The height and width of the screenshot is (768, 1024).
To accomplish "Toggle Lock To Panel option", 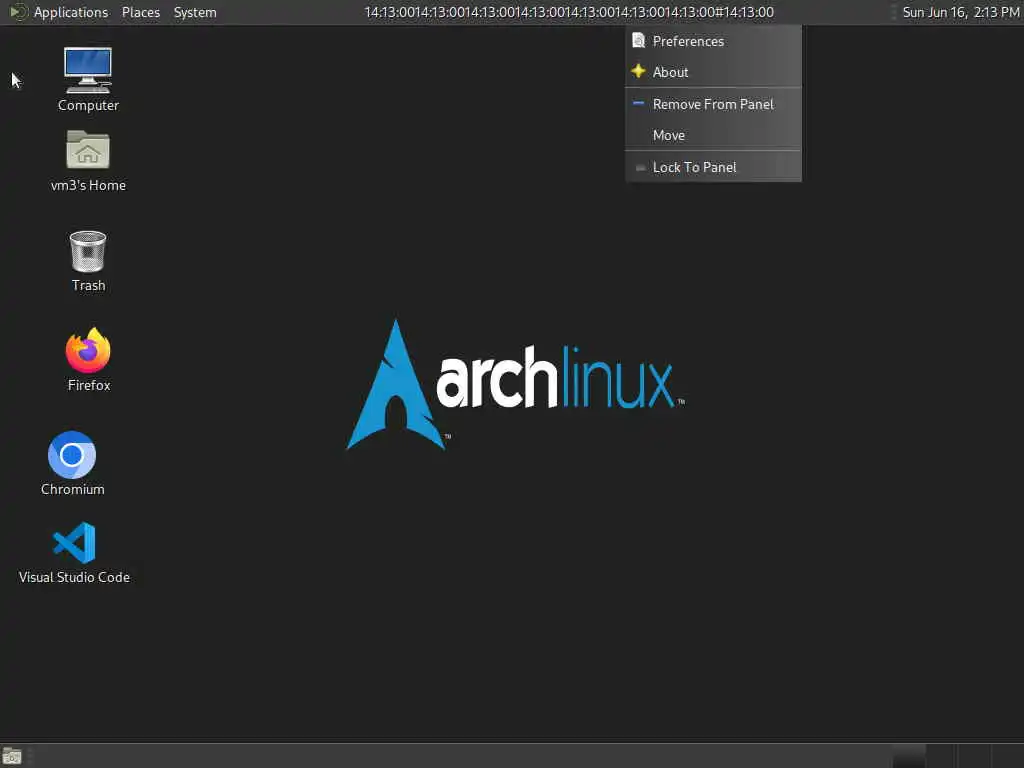I will 713,167.
